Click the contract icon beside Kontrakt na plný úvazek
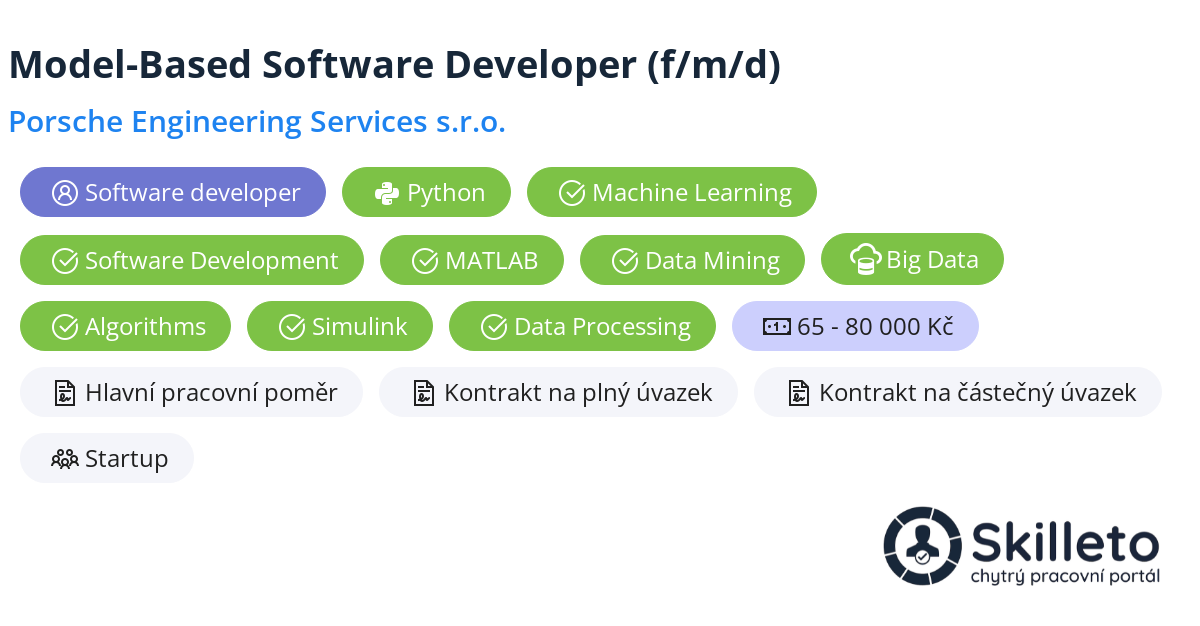The height and width of the screenshot is (626, 1200). [423, 393]
